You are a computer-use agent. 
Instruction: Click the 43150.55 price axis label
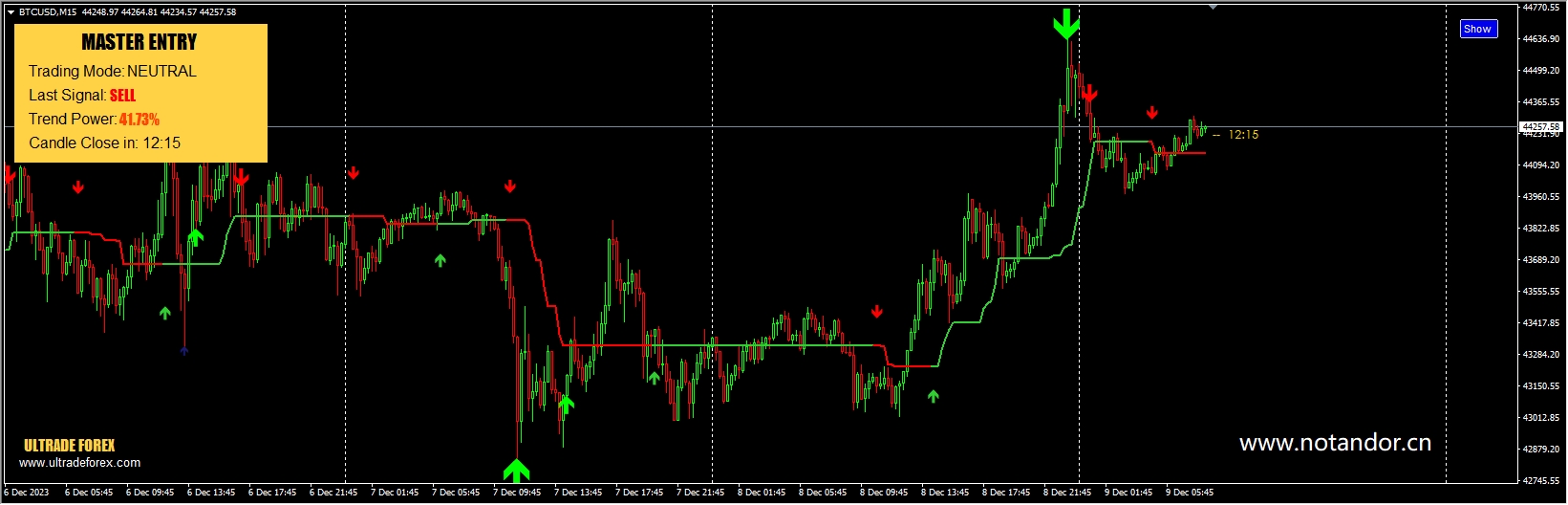[x=1541, y=386]
